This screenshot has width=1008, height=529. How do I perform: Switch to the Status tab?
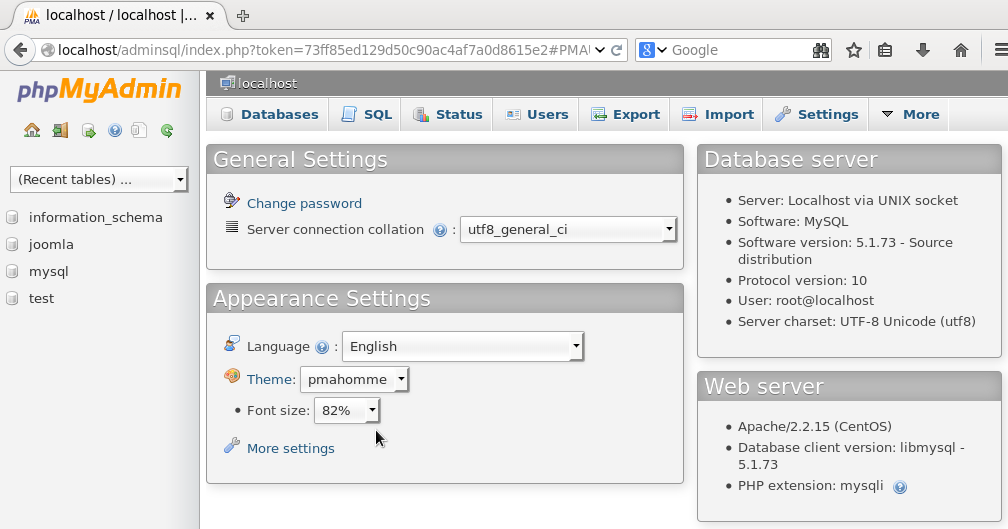447,114
